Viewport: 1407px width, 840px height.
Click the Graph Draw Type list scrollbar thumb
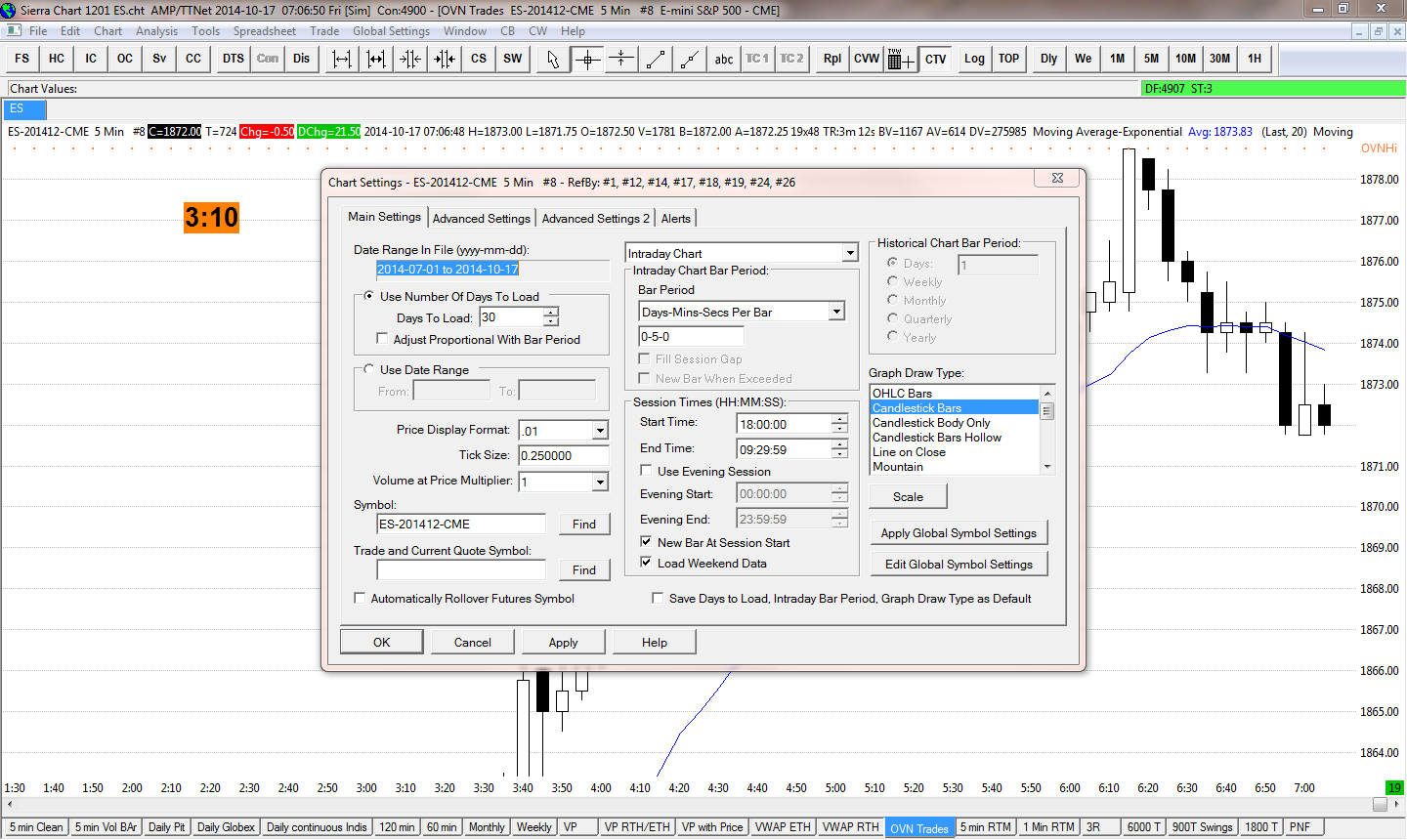[x=1047, y=410]
